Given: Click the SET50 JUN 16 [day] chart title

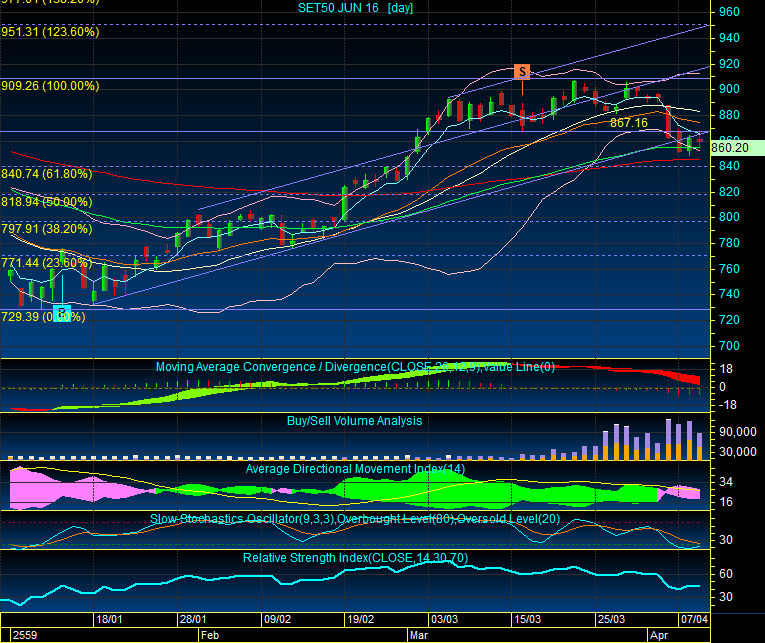Looking at the screenshot, I should pyautogui.click(x=356, y=8).
